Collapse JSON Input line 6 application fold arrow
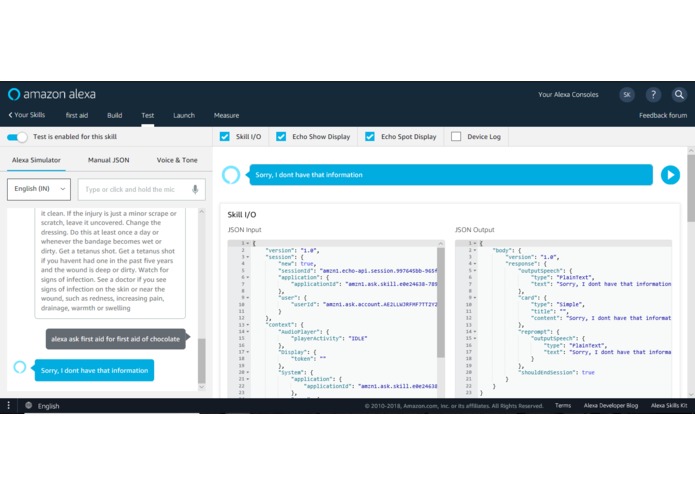Screen dimensions: 695x494 click(x=248, y=277)
